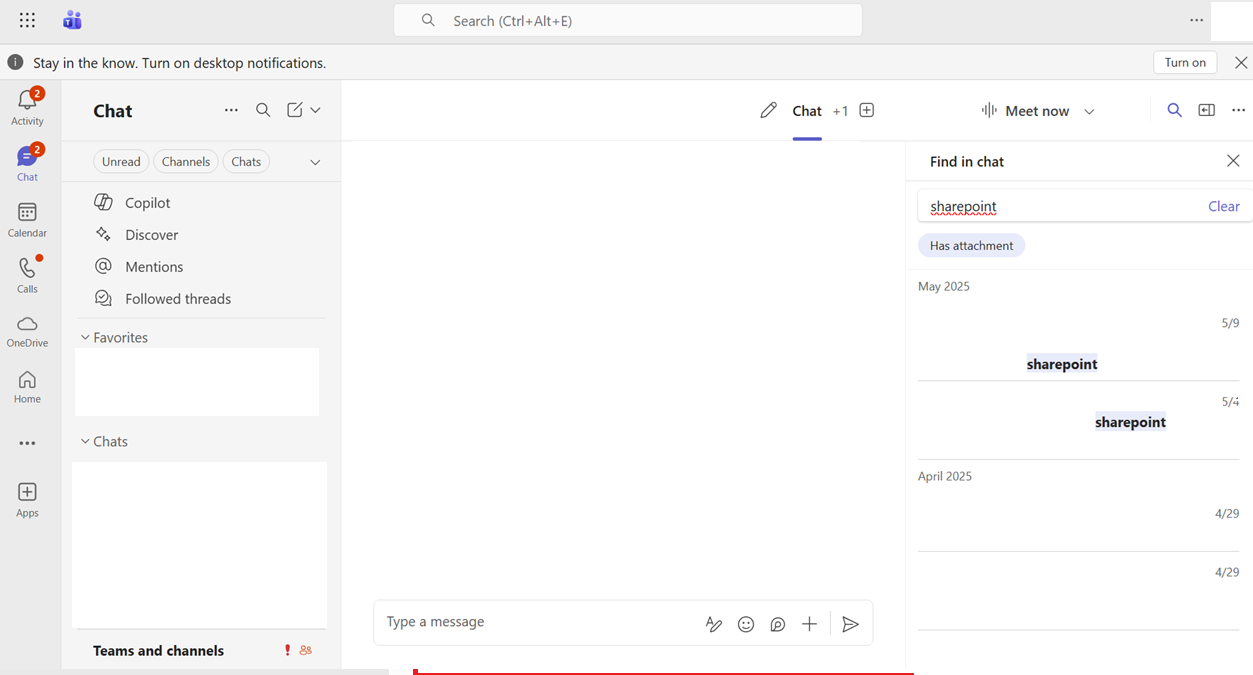1253x675 pixels.
Task: Open the Chat section in sidebar
Action: [27, 163]
